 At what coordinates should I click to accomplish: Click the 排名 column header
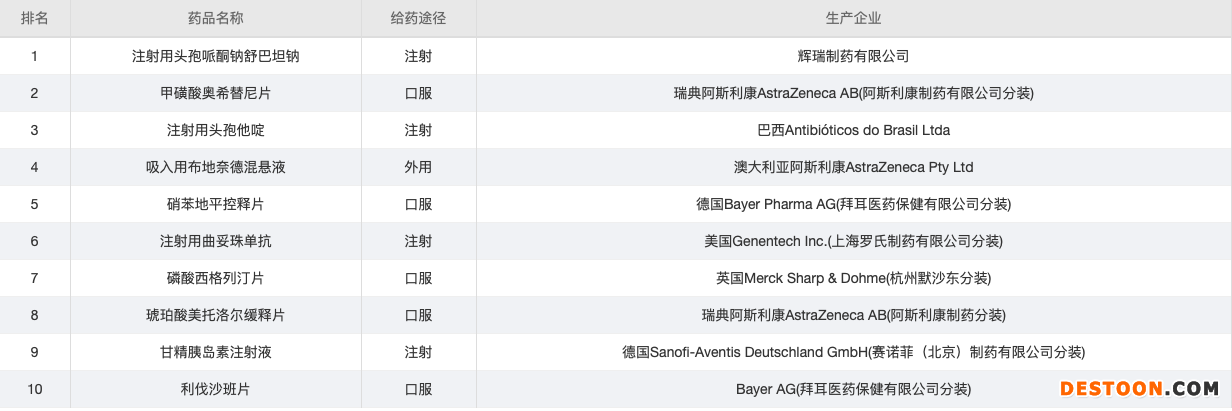click(34, 18)
